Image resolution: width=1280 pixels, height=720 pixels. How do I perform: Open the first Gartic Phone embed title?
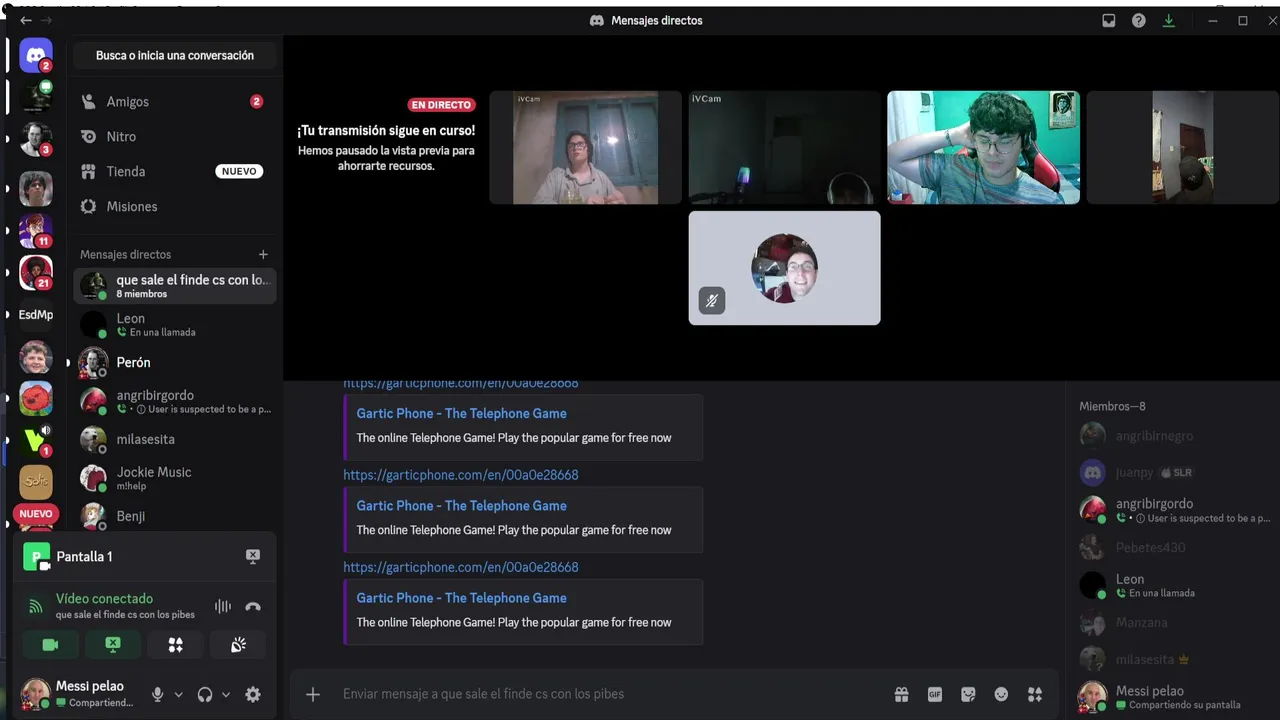click(x=462, y=413)
